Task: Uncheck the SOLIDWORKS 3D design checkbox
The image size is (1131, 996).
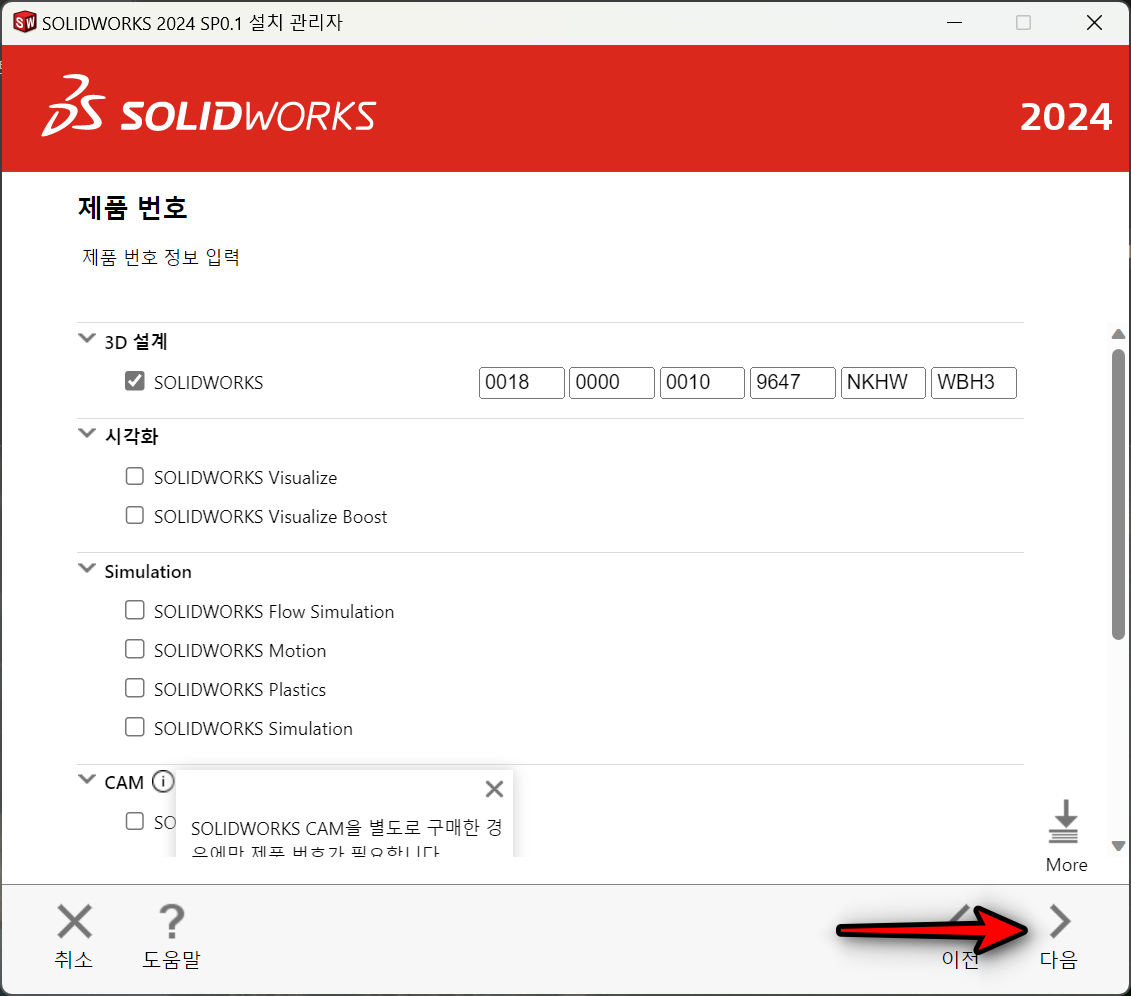Action: (135, 381)
